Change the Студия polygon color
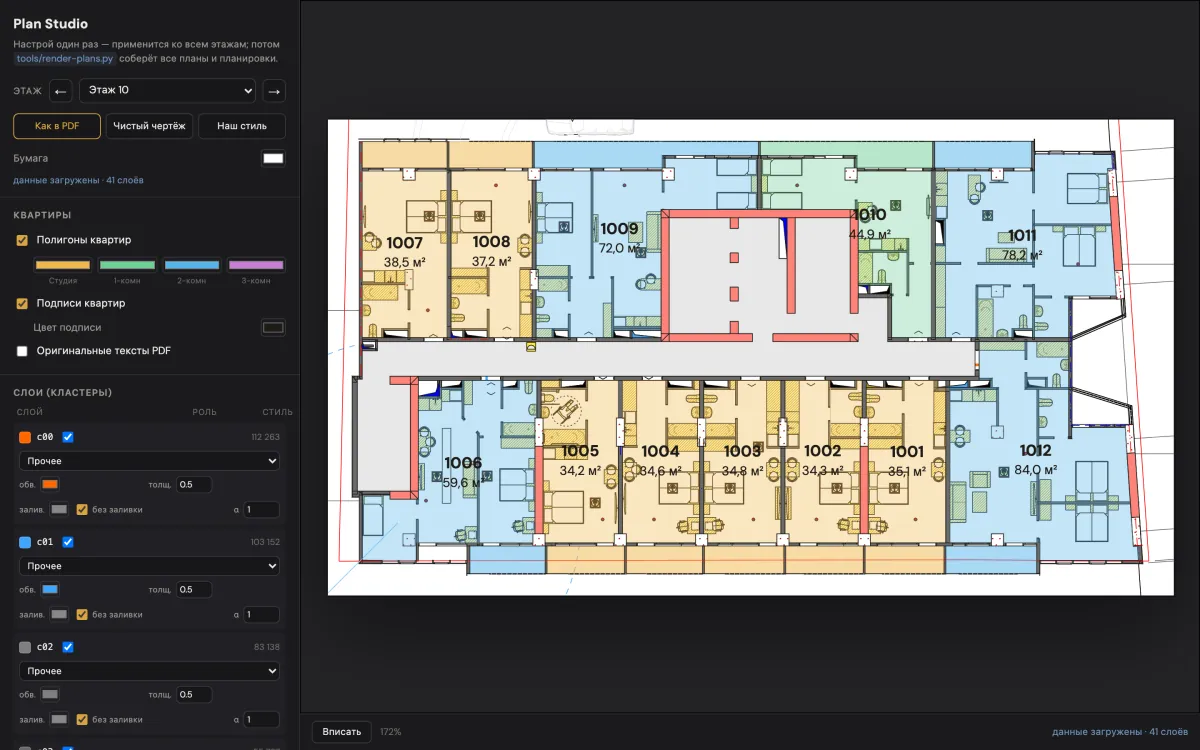Viewport: 1200px width, 750px height. 63,265
